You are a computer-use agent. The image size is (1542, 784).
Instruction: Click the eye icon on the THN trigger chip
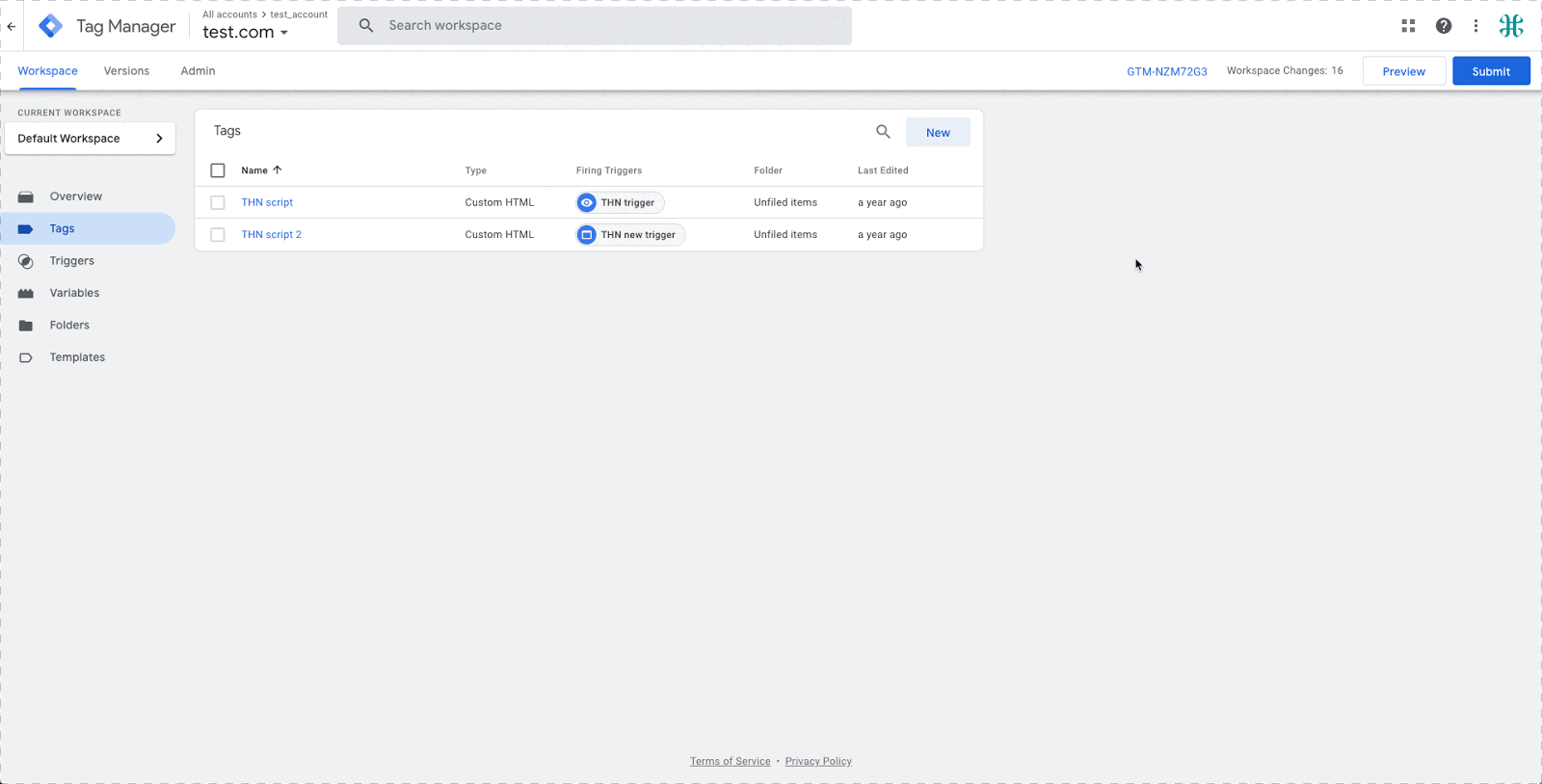click(587, 202)
